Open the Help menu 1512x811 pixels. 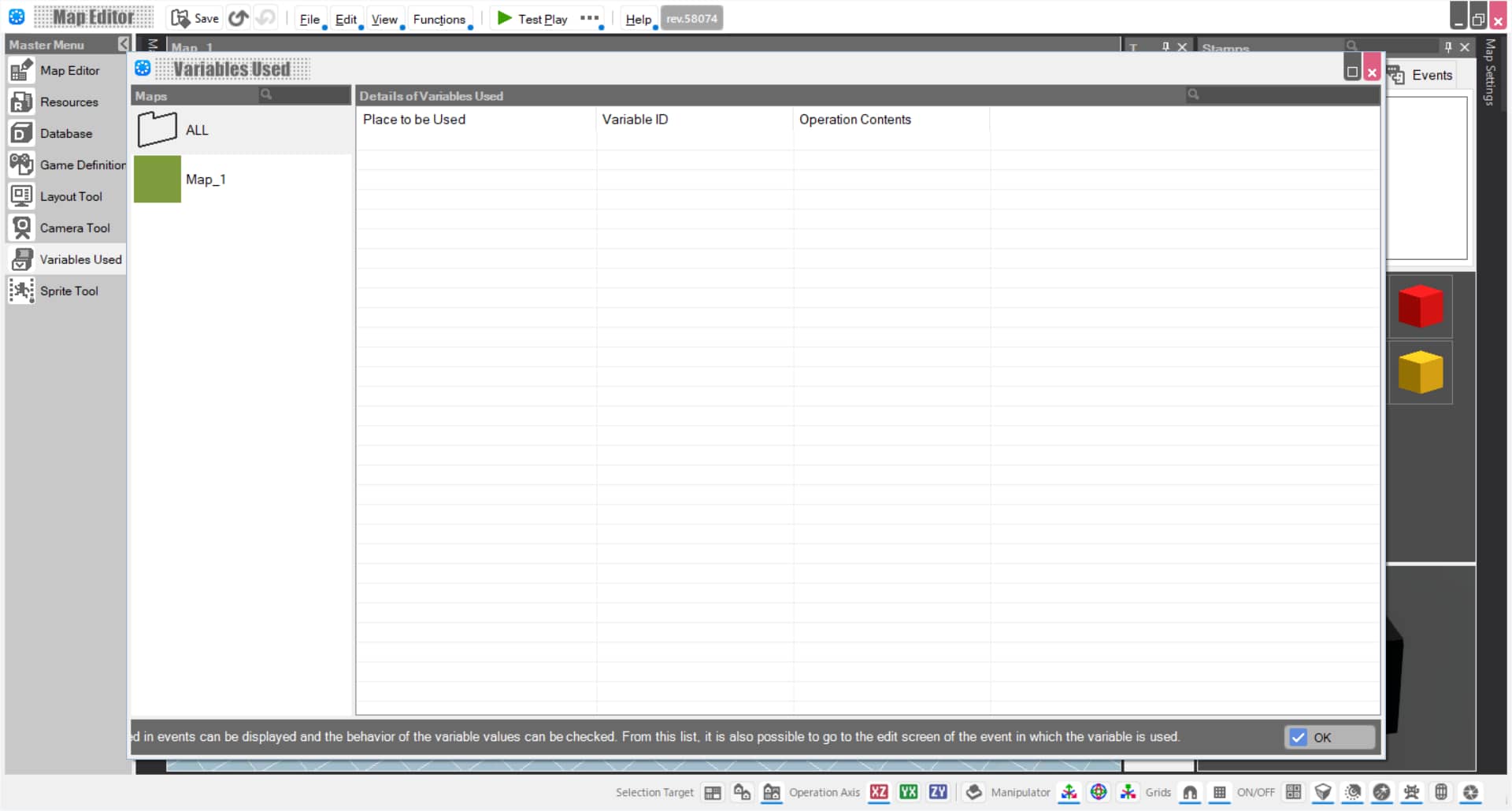pos(638,19)
